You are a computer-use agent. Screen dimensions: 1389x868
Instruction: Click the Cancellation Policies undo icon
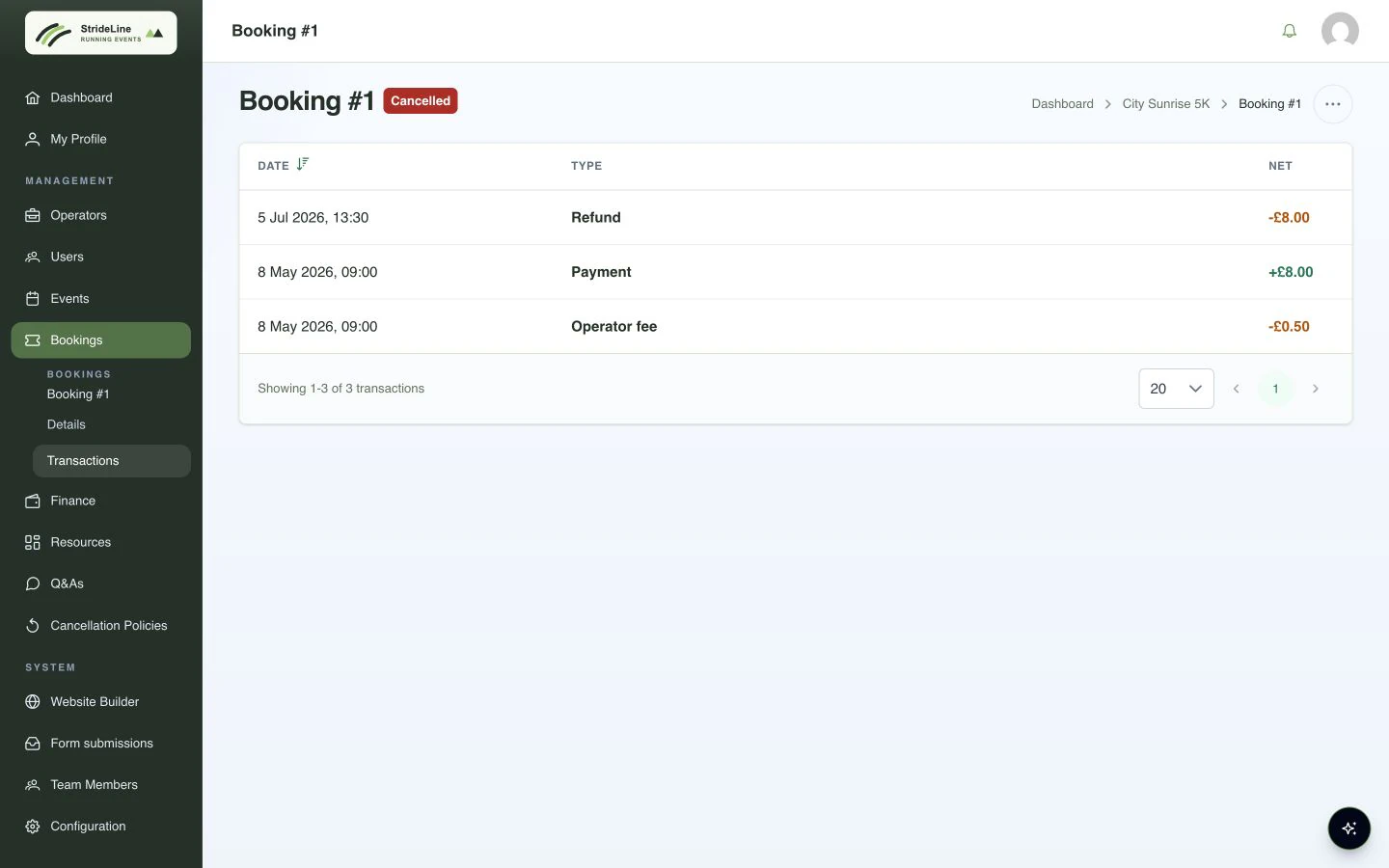click(33, 625)
